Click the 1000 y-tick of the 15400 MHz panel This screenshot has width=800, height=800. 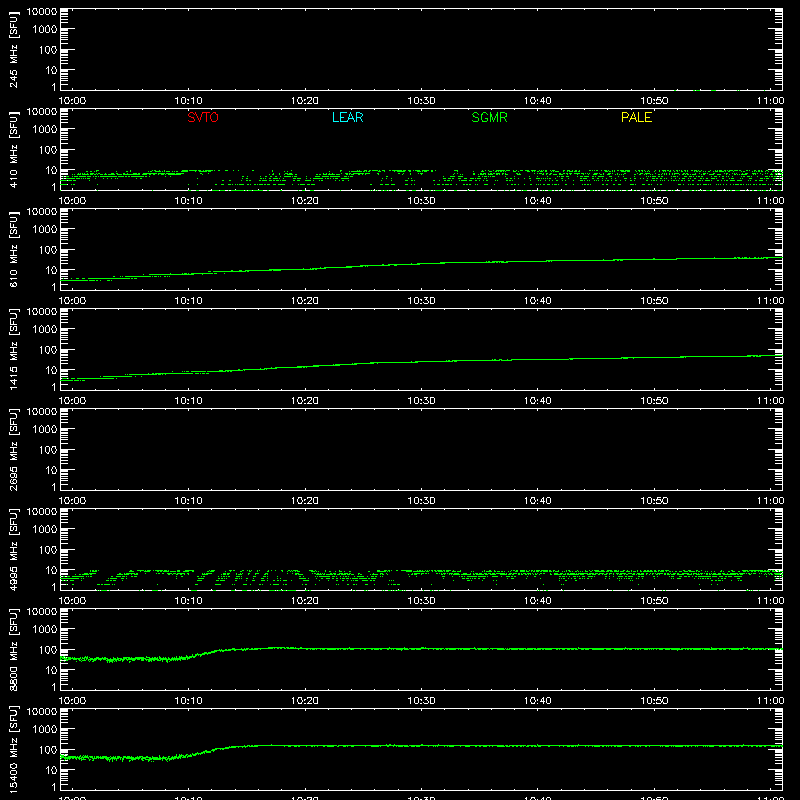click(45, 730)
